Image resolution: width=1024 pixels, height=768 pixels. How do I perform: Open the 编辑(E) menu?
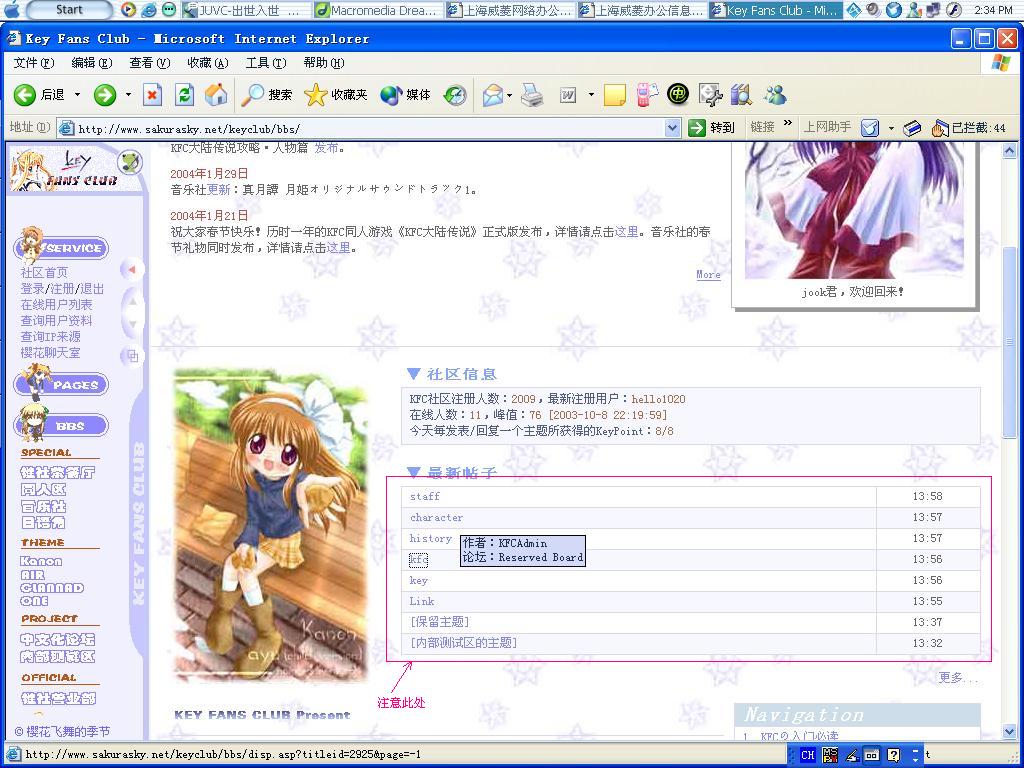(x=91, y=63)
